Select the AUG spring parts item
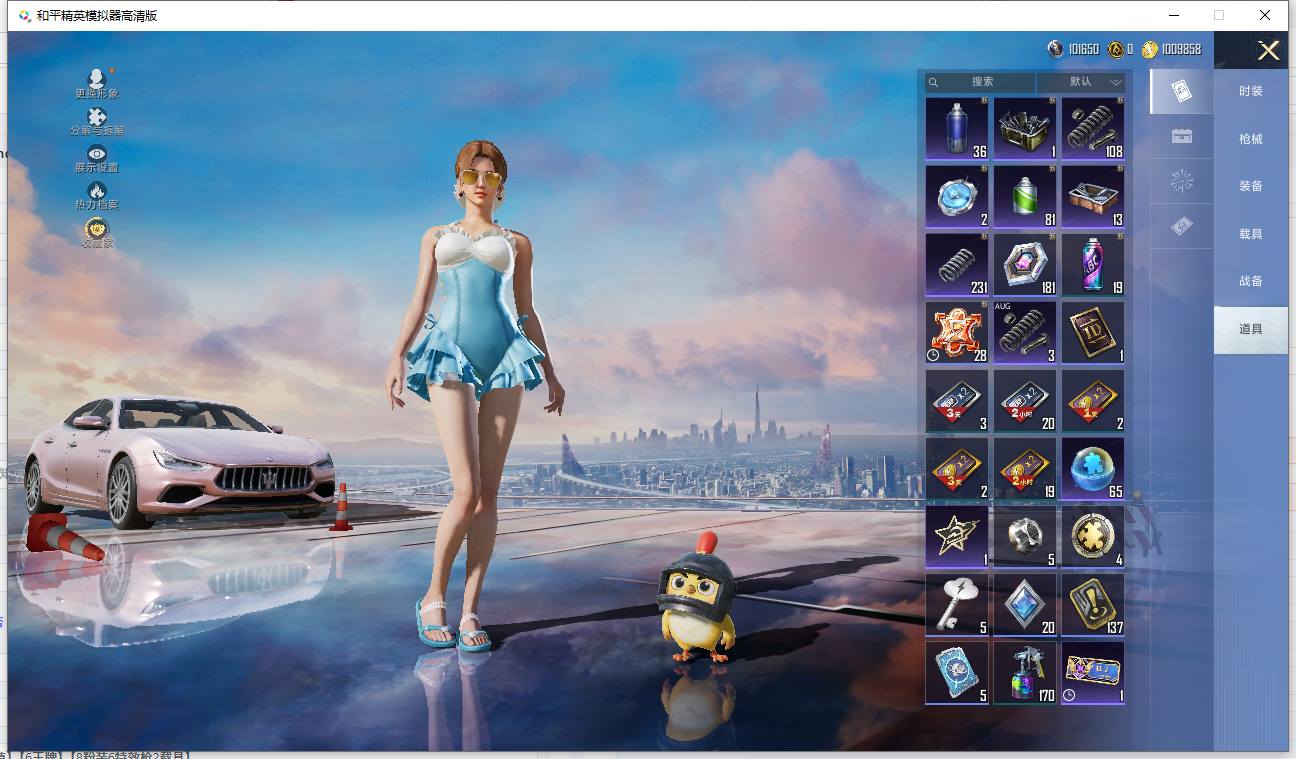This screenshot has height=759, width=1296. (x=1025, y=333)
